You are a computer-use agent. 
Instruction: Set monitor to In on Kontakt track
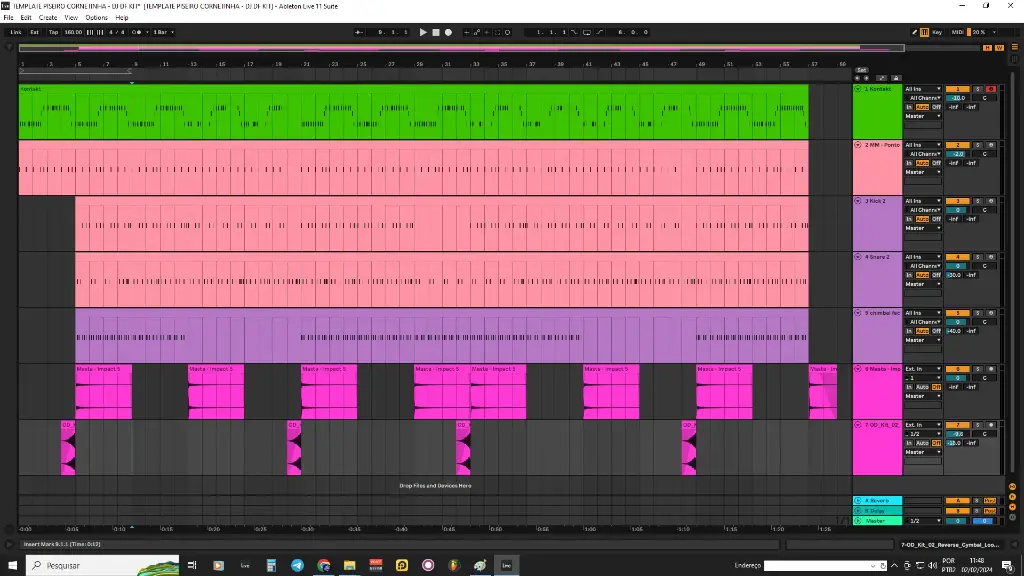pyautogui.click(x=908, y=107)
